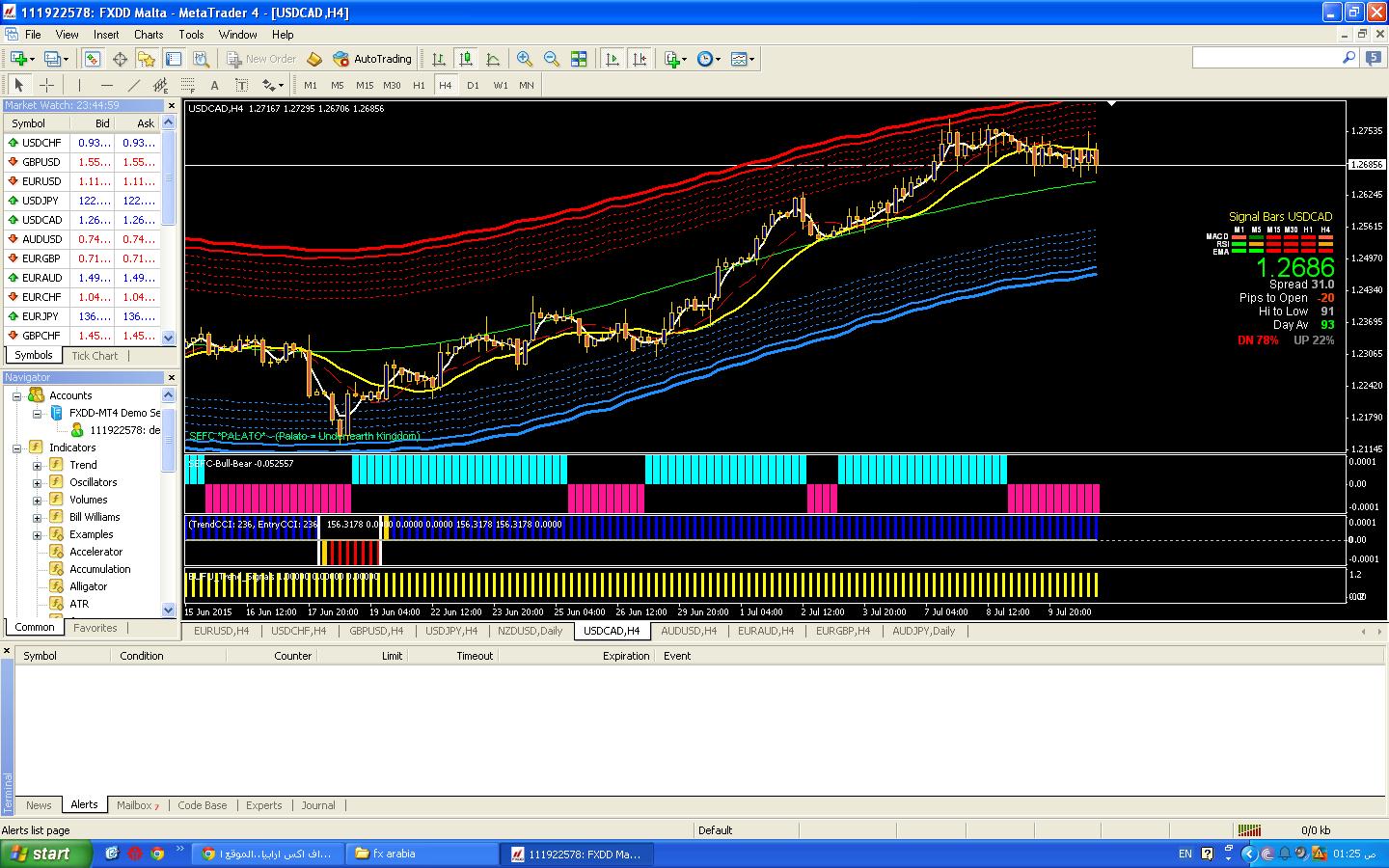
Task: Select the Text (A) drawing tool
Action: 215,85
